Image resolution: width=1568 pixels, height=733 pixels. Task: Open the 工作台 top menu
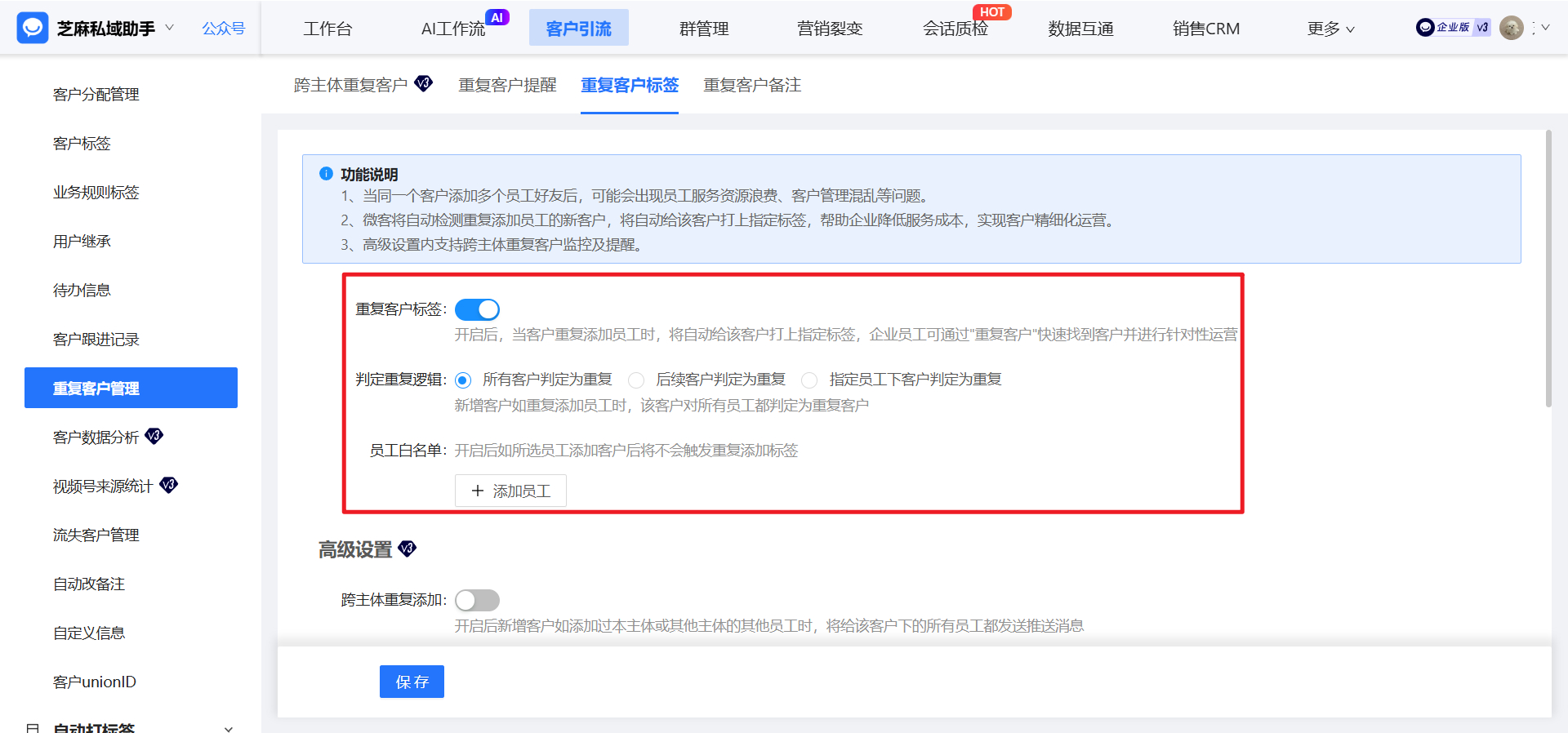(x=327, y=29)
